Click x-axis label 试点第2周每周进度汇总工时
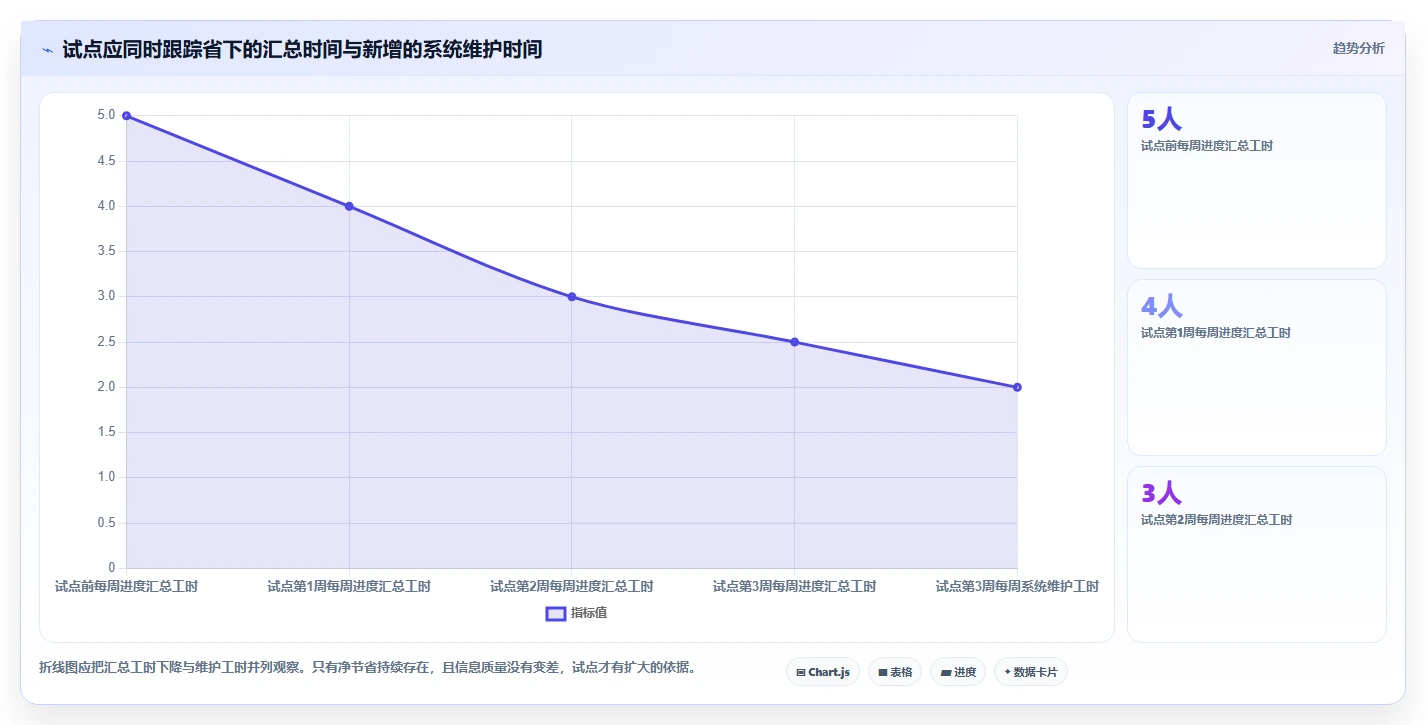The height and width of the screenshot is (725, 1426). coord(572,586)
